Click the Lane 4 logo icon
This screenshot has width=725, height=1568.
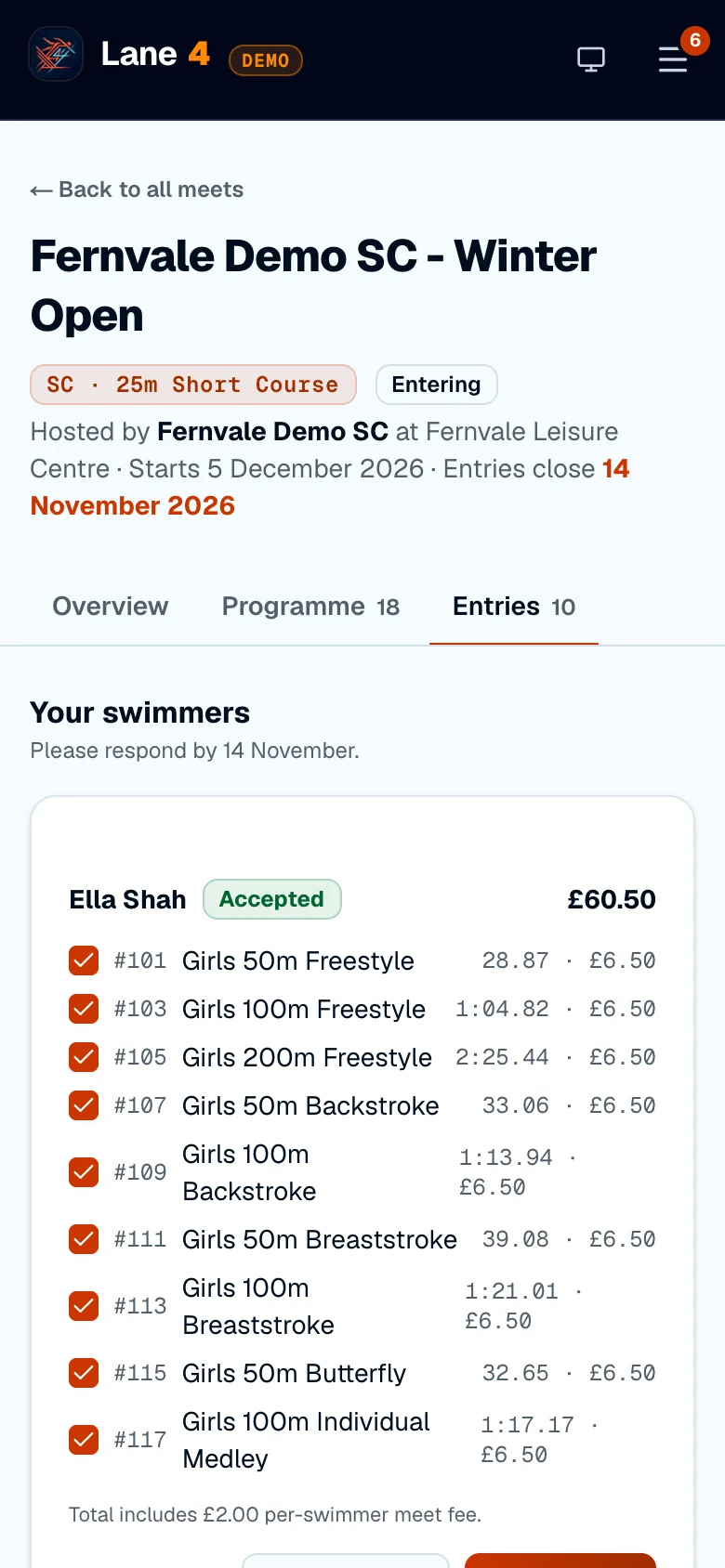pos(56,54)
